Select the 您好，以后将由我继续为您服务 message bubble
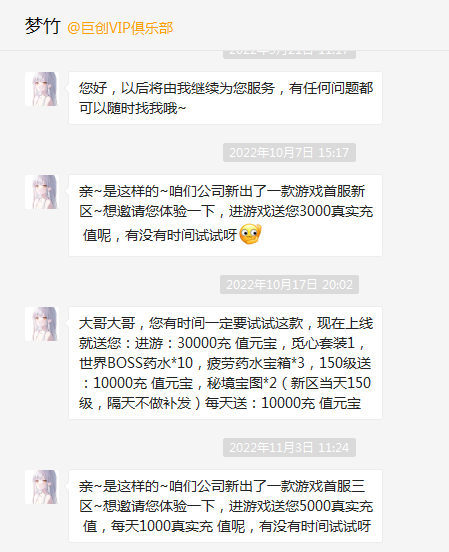The height and width of the screenshot is (552, 449). (x=225, y=98)
